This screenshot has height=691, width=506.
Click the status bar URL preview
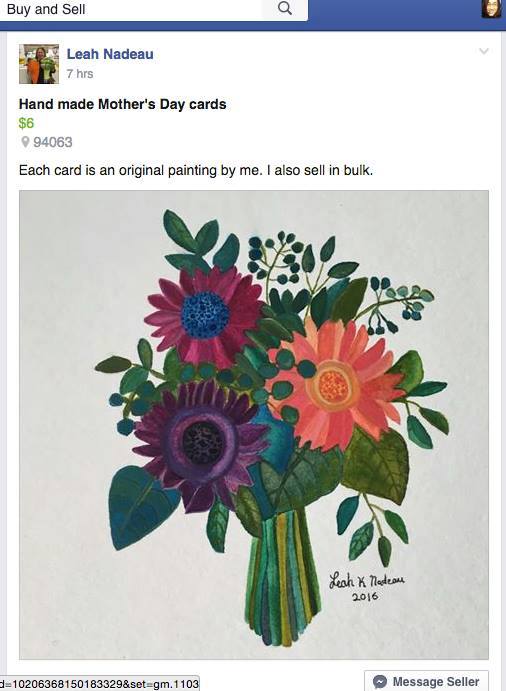coord(100,684)
